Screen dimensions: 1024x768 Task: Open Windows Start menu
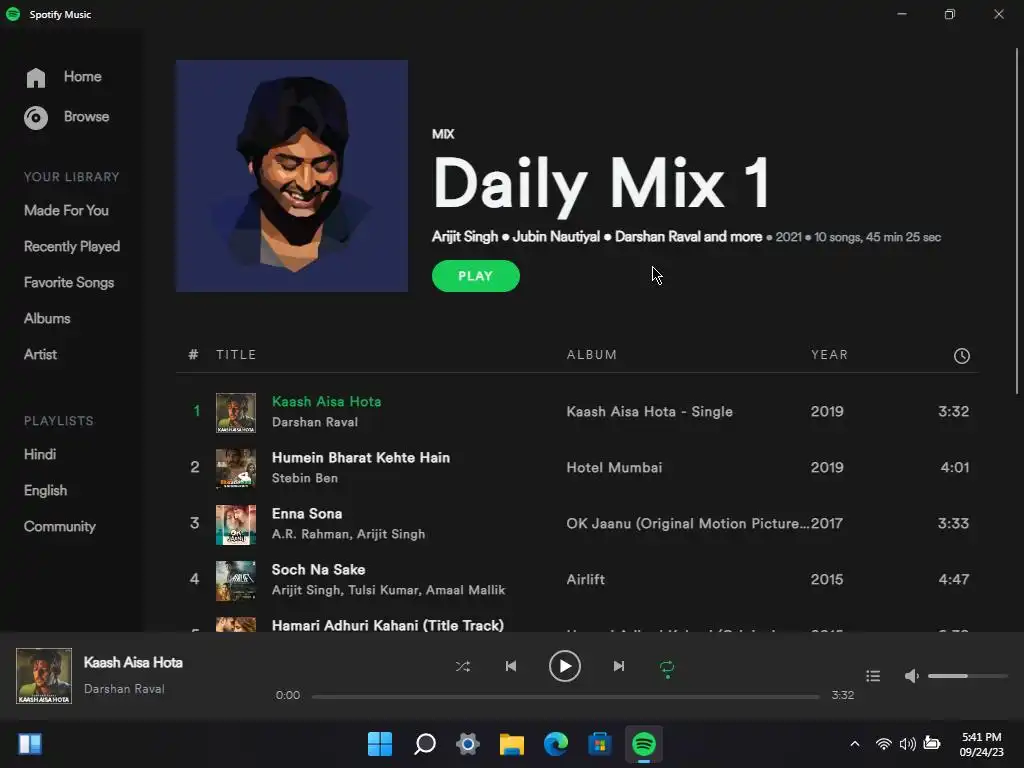[x=379, y=744]
